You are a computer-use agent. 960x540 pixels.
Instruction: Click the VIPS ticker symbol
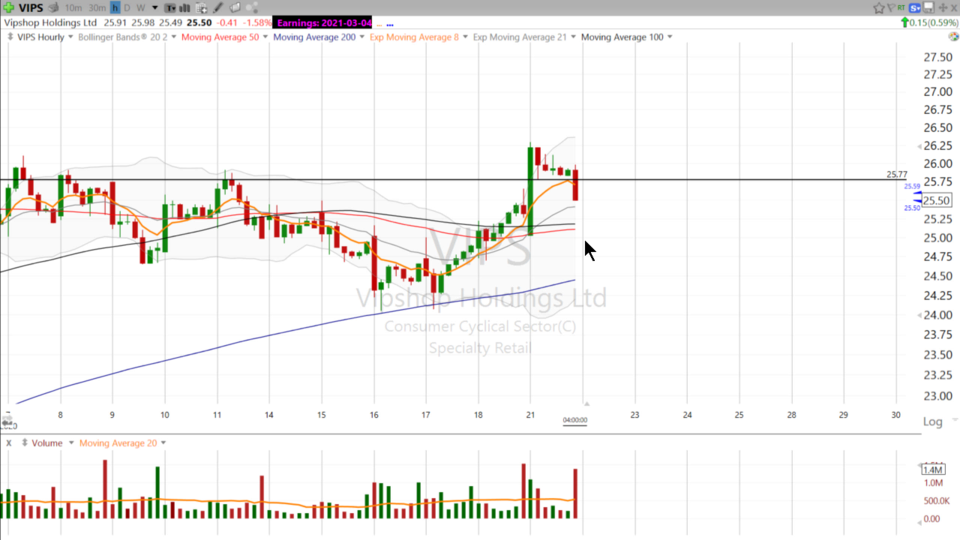31,8
